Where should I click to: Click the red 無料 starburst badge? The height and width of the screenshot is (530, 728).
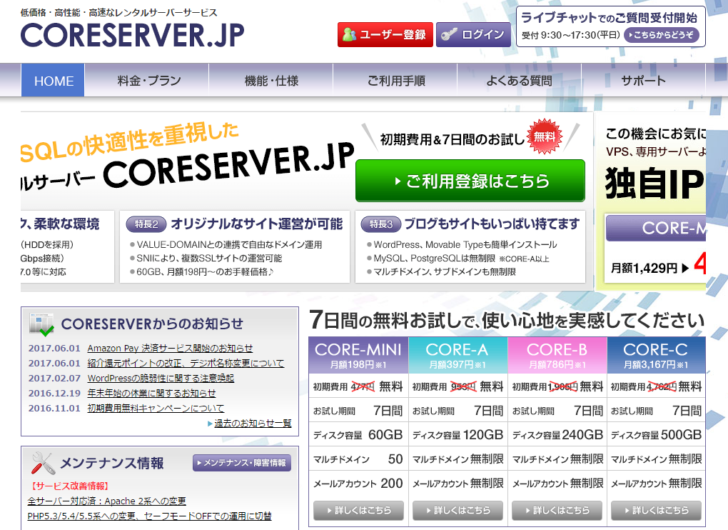pyautogui.click(x=544, y=136)
